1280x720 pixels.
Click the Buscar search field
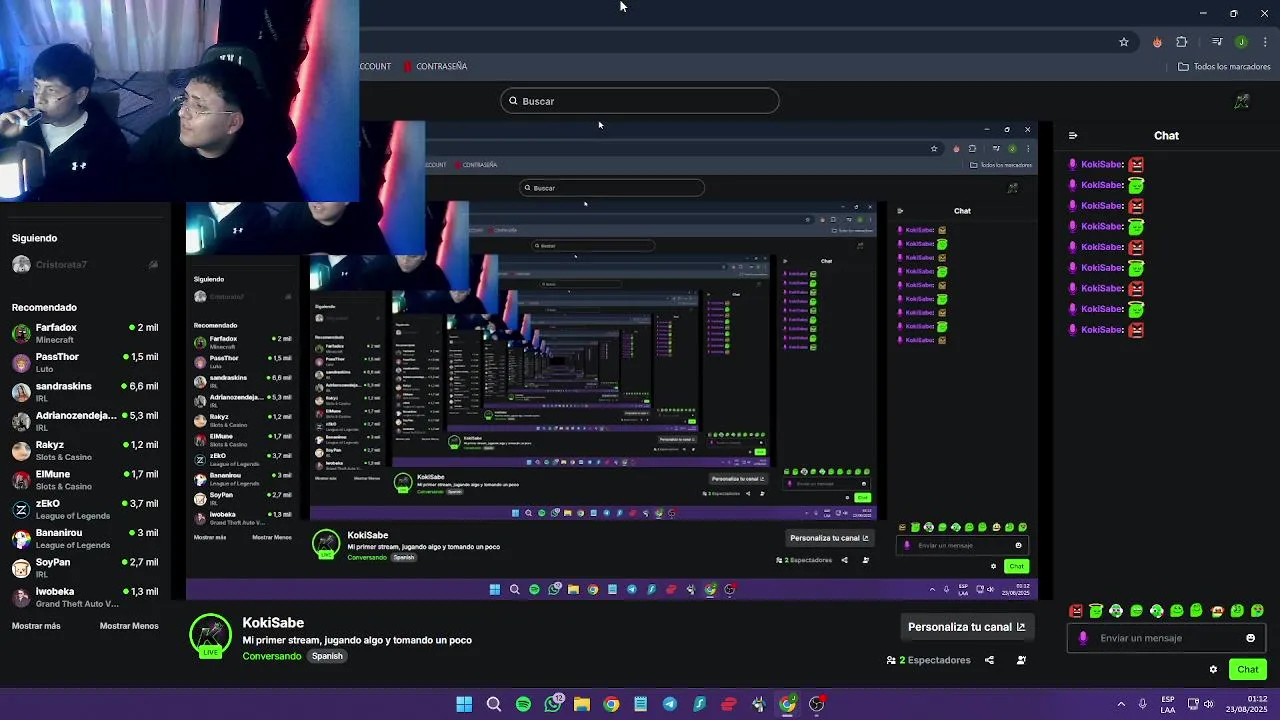(640, 101)
